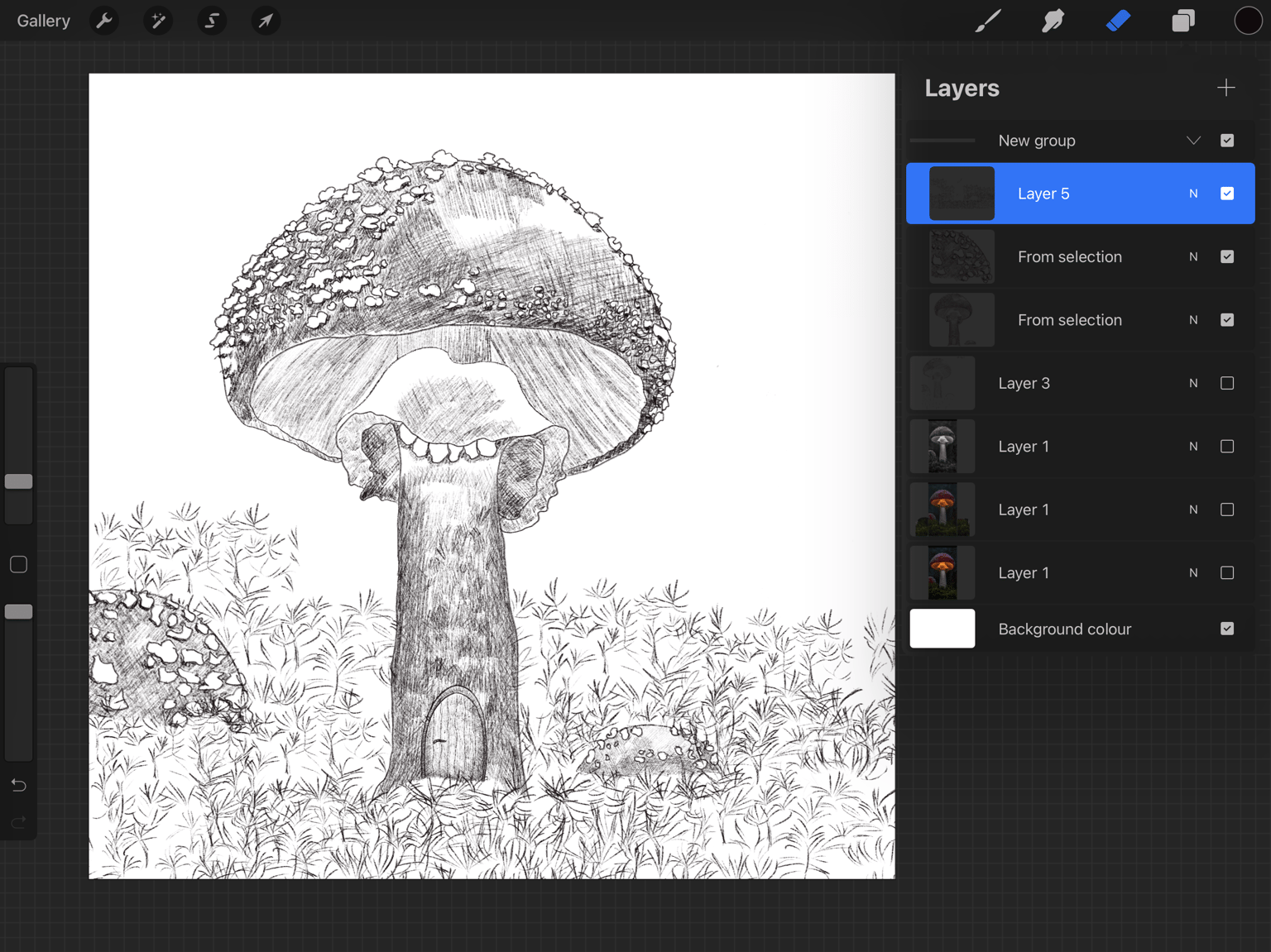Select second From selection layer thumbnail
1271x952 pixels.
point(962,320)
